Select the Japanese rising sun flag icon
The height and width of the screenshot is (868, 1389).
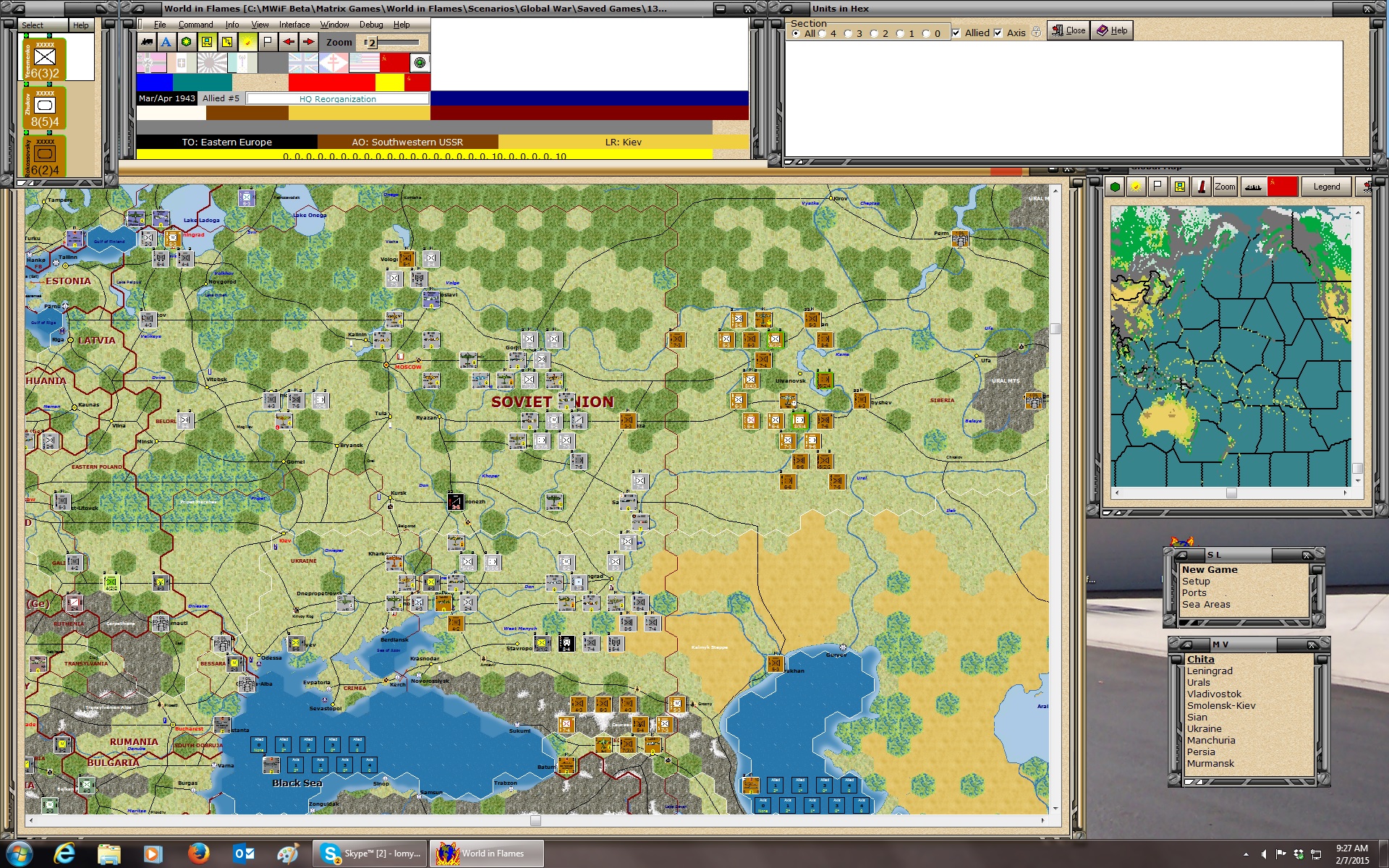[x=212, y=63]
